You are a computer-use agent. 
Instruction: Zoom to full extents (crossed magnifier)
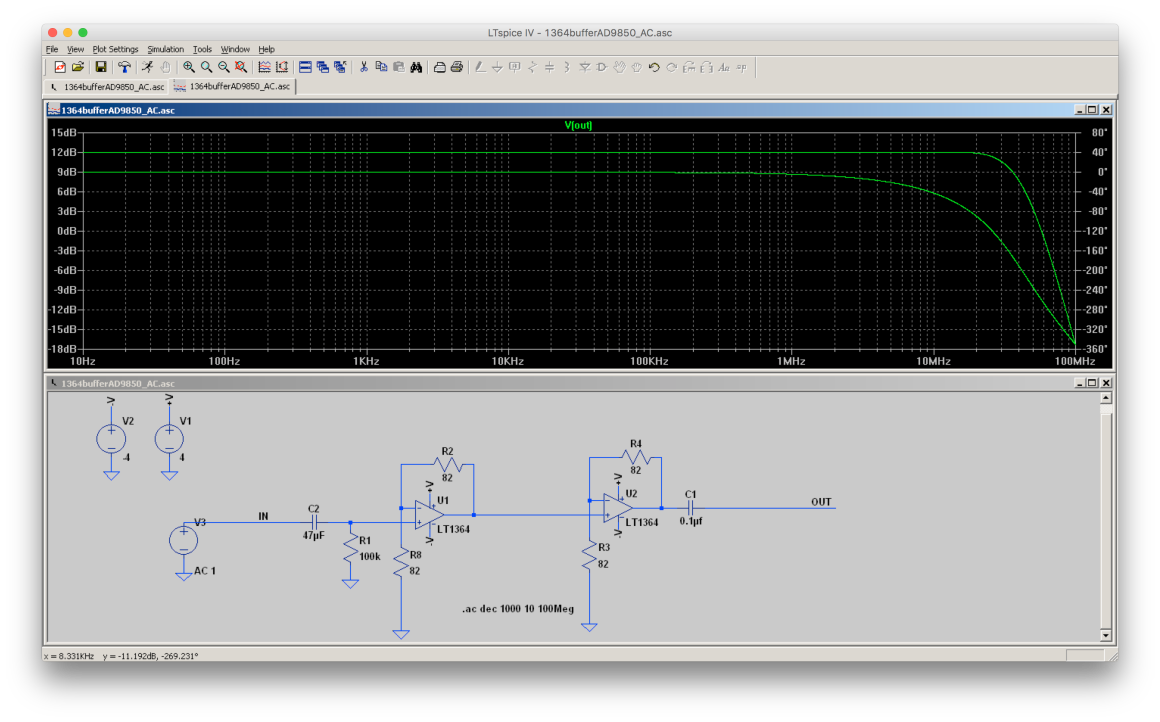click(241, 67)
